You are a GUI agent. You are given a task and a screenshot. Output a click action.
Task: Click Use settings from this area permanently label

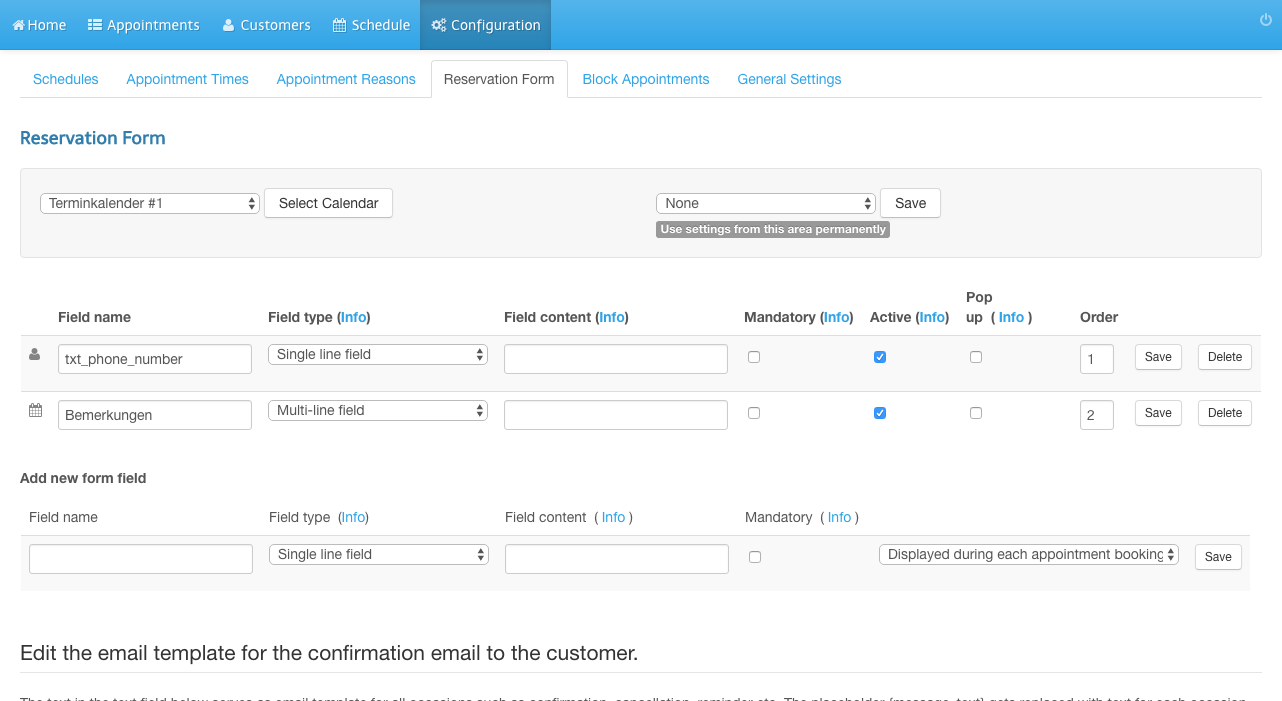[x=773, y=229]
